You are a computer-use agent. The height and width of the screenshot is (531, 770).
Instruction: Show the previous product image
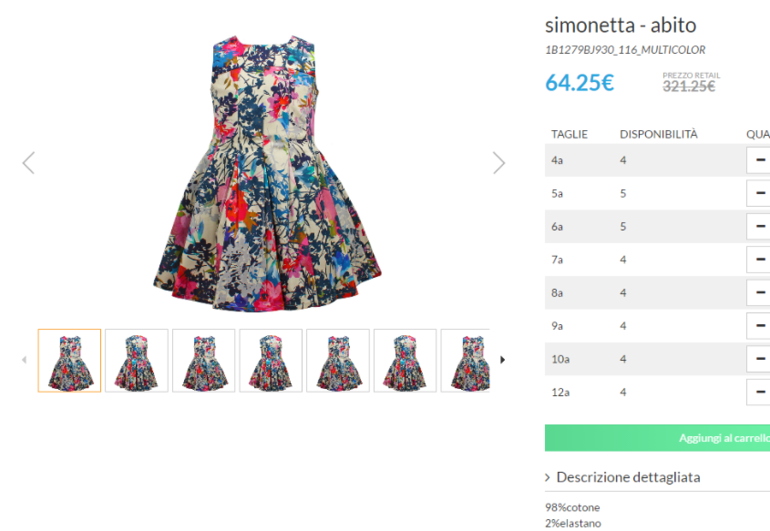point(28,163)
